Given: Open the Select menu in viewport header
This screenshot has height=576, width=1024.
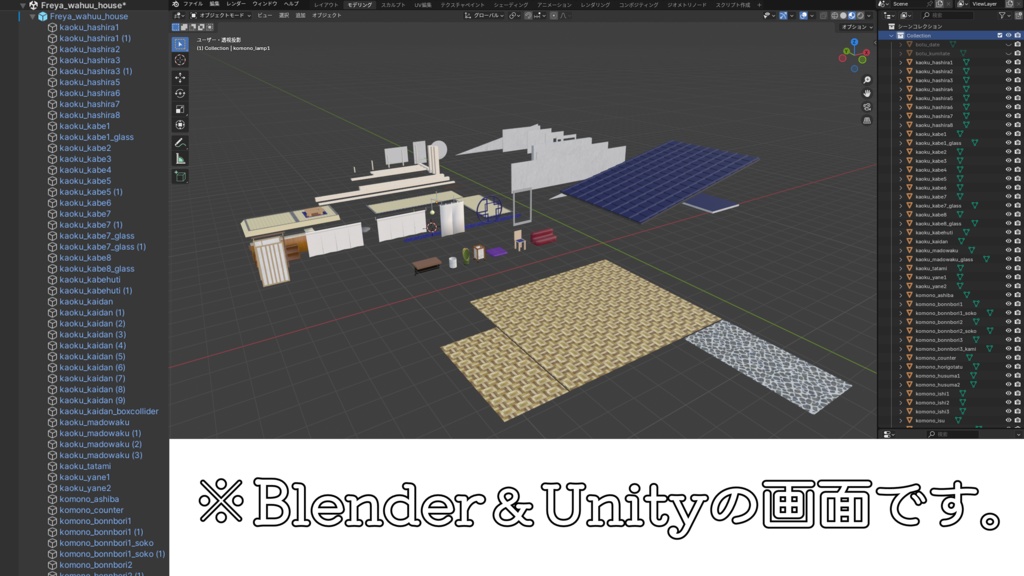Looking at the screenshot, I should coord(284,15).
